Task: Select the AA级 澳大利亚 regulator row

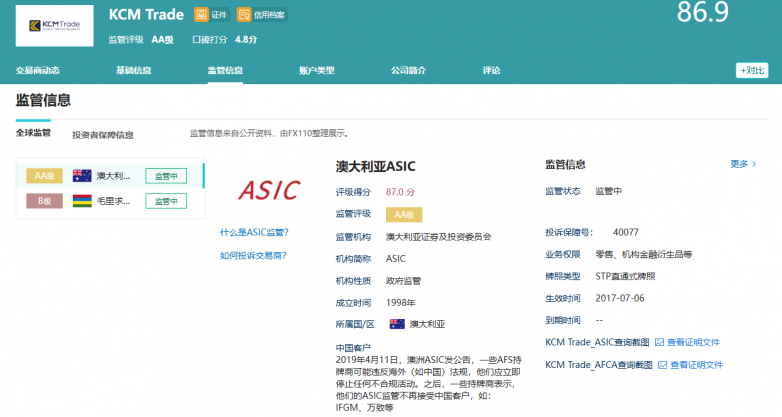Action: coord(110,176)
